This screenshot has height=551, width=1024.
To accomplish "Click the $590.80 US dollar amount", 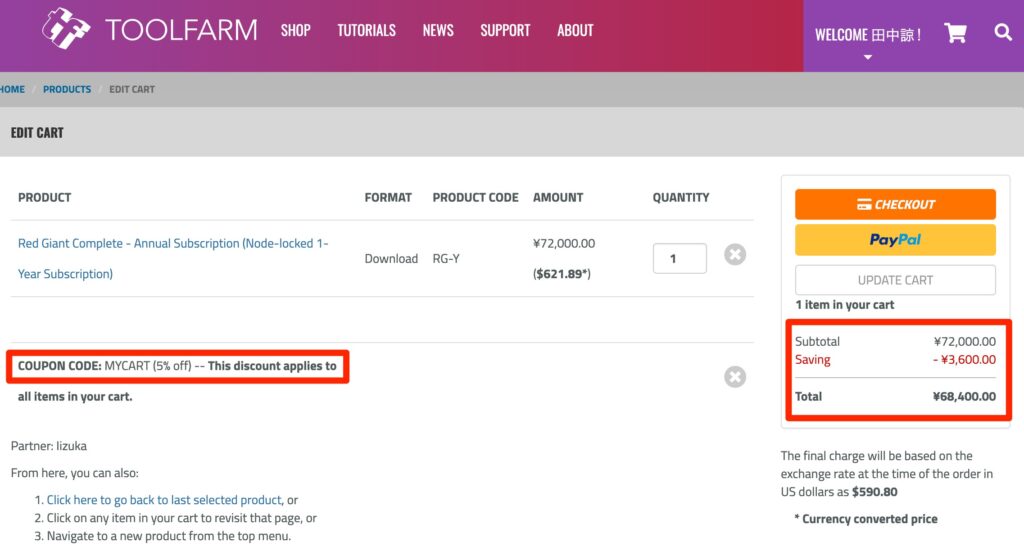I will point(874,492).
